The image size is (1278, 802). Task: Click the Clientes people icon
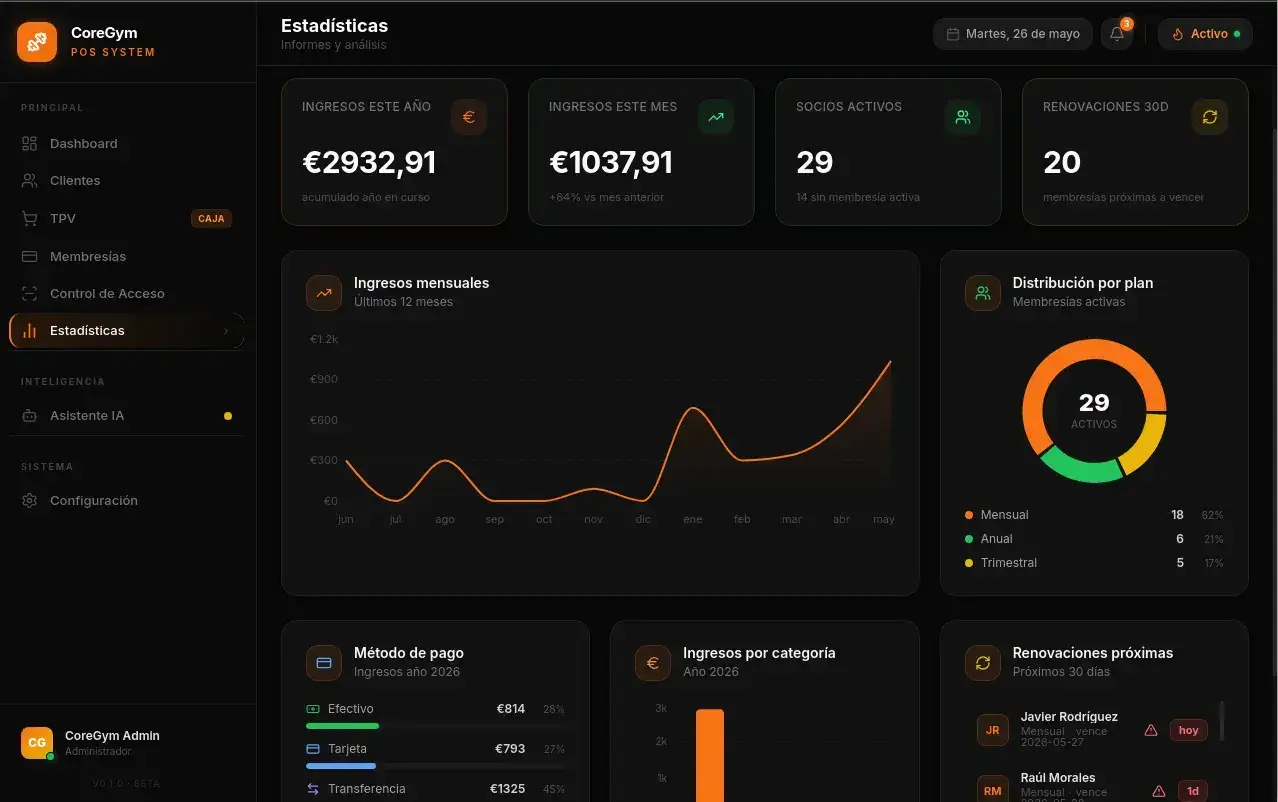(x=30, y=181)
